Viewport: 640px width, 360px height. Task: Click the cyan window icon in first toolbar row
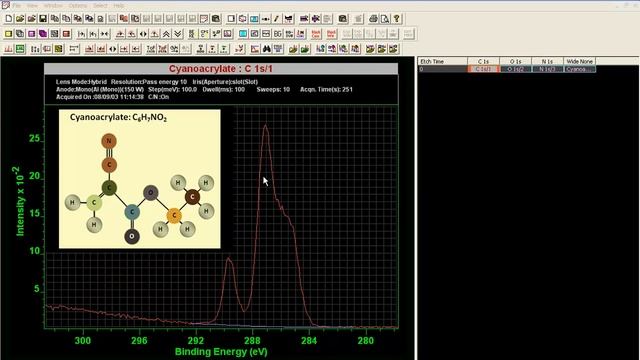254,18
